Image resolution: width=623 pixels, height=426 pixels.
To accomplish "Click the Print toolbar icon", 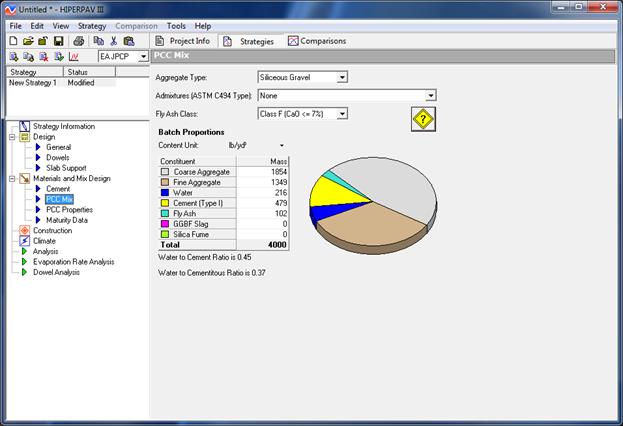I will [x=78, y=41].
